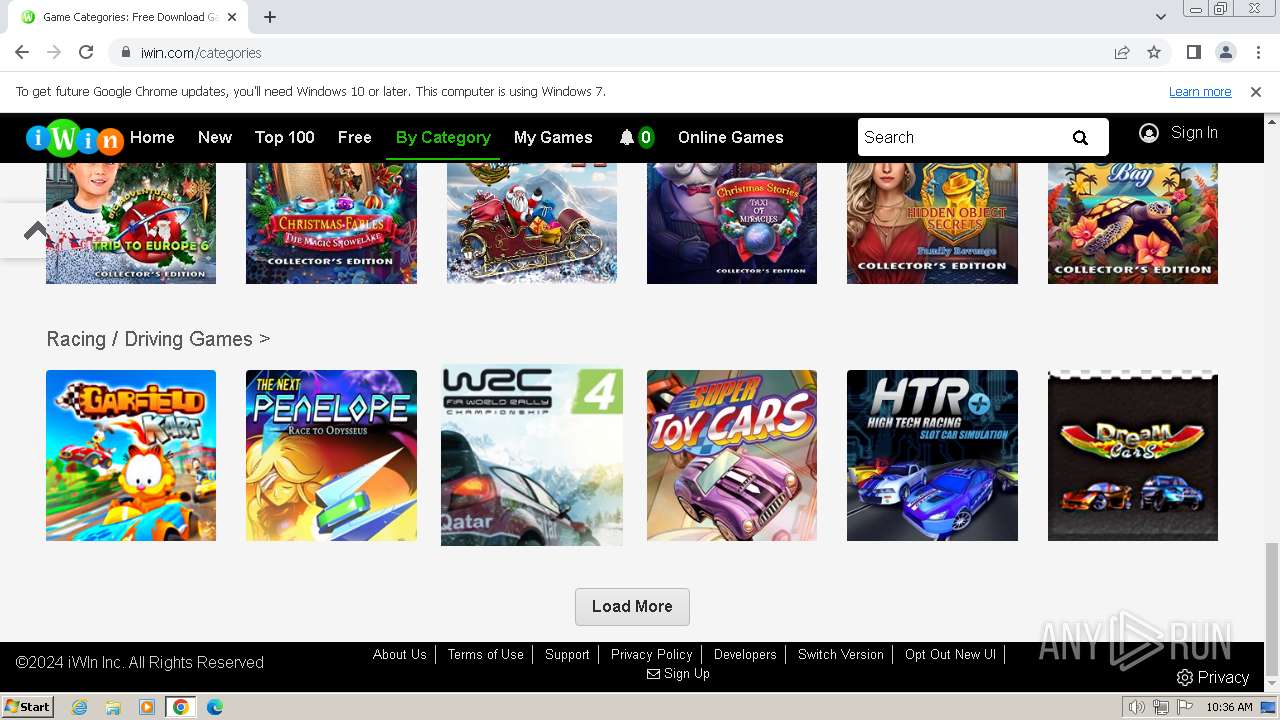Image resolution: width=1280 pixels, height=720 pixels.
Task: Open the Super Toy Cars thumbnail
Action: (x=732, y=455)
